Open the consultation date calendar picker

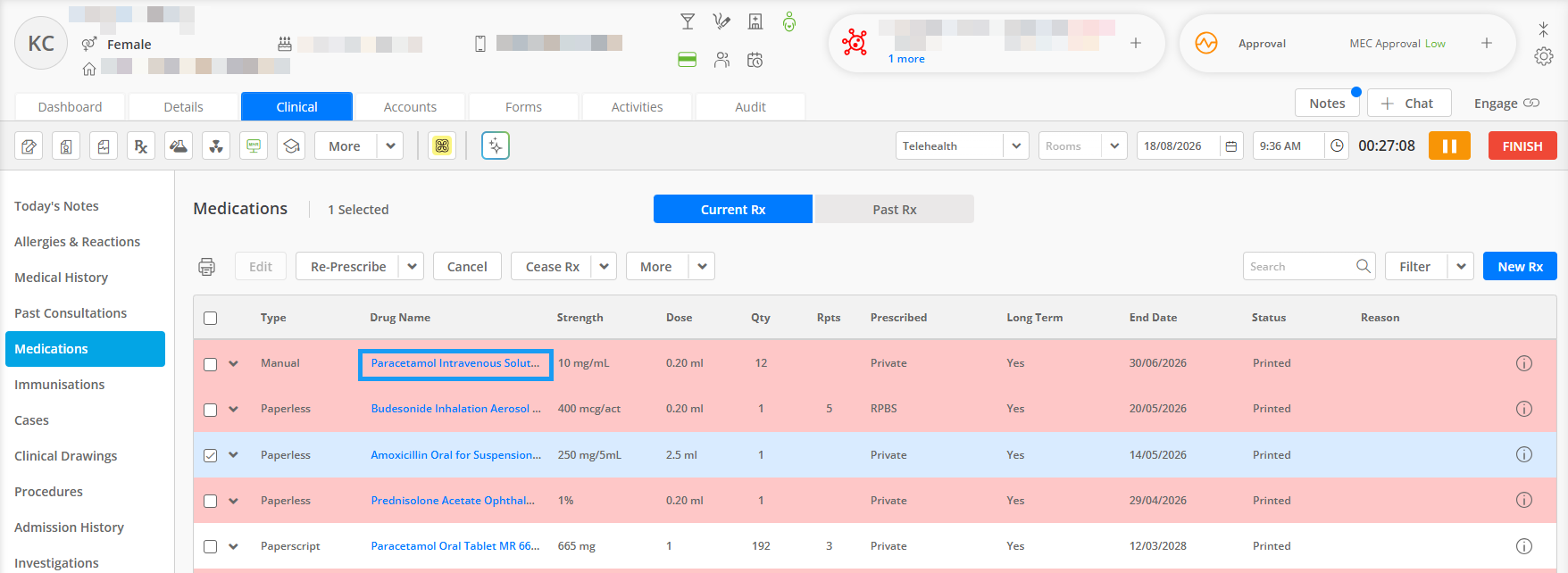[x=1231, y=146]
